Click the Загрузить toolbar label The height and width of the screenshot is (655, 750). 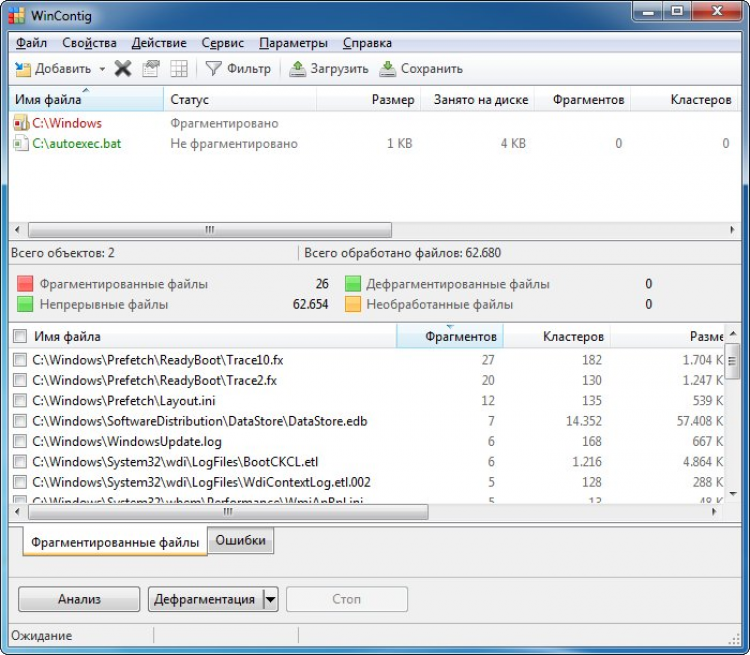coord(340,69)
